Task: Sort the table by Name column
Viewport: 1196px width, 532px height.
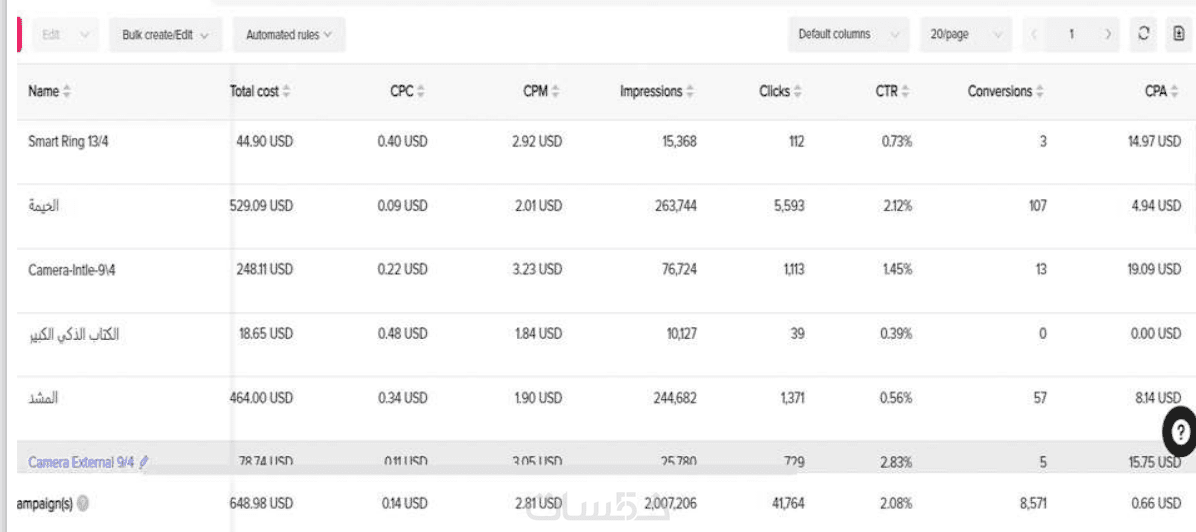Action: [x=67, y=92]
